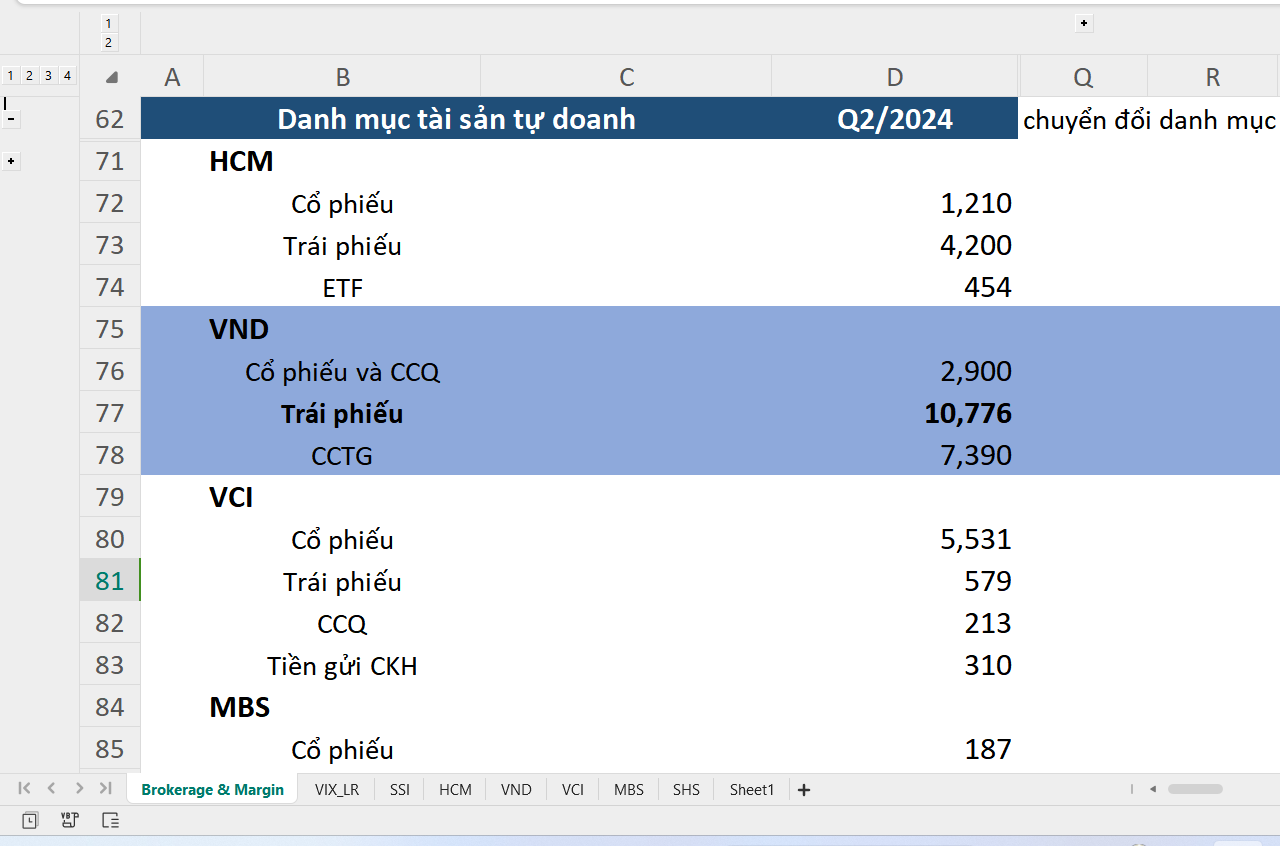The width and height of the screenshot is (1280, 846).
Task: Click the CCTG label cell
Action: point(342,456)
